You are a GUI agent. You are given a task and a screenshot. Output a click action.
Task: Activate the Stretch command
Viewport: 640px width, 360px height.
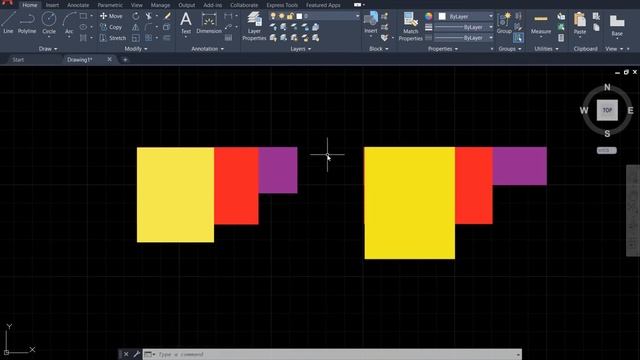tap(113, 38)
